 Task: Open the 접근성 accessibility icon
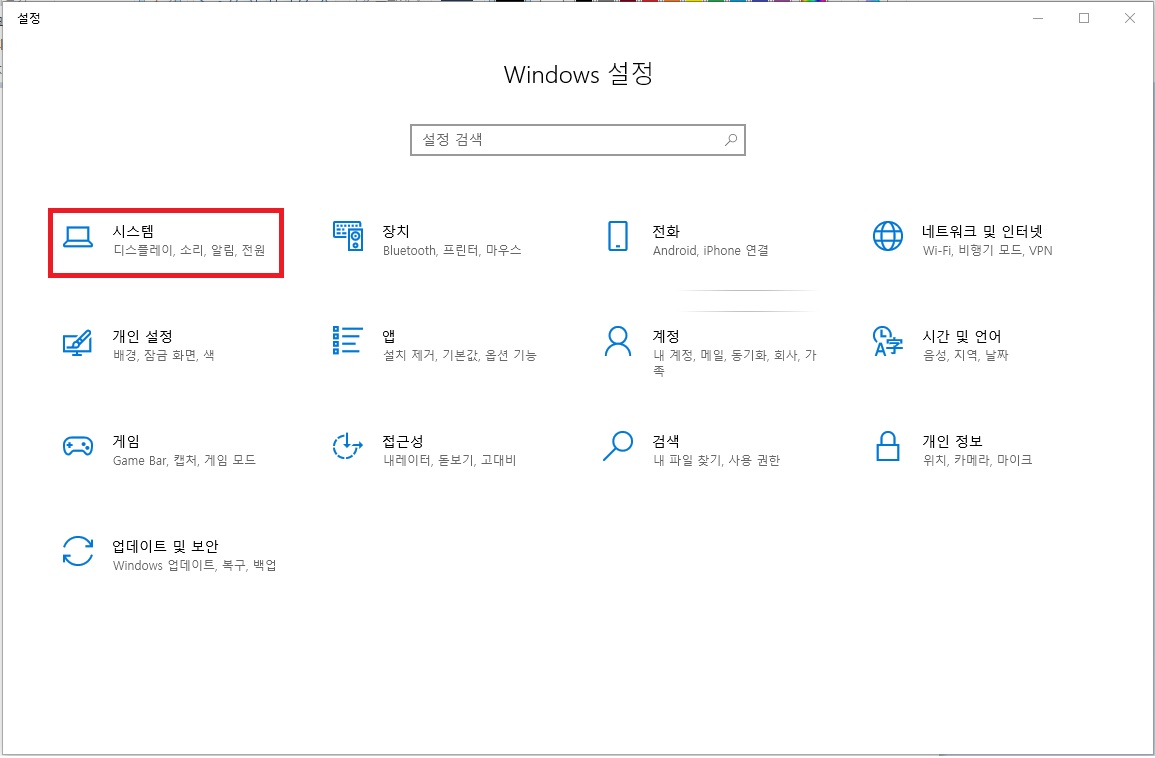point(348,446)
